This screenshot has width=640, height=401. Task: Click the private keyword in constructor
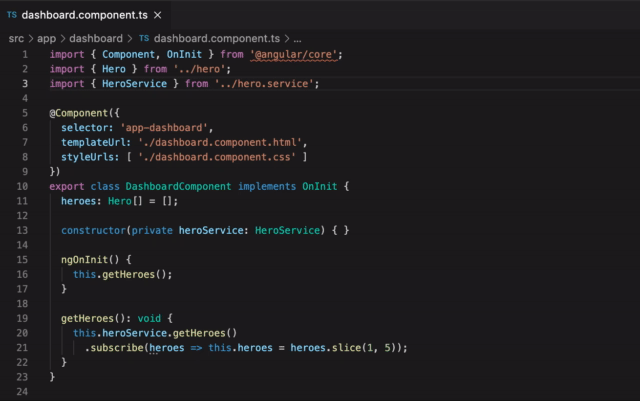(152, 231)
